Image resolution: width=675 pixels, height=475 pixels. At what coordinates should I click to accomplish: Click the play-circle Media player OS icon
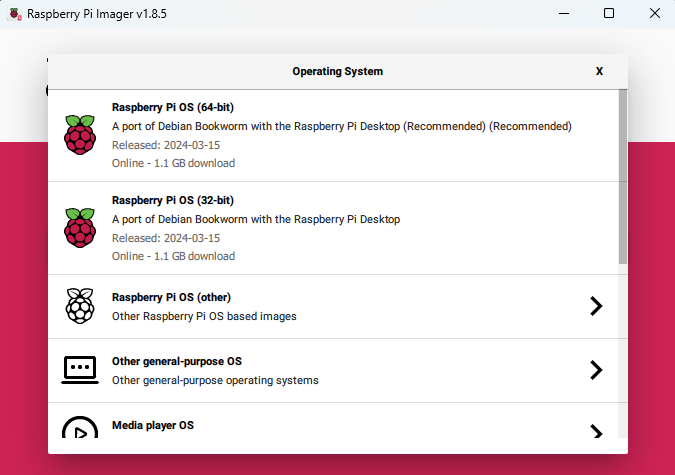point(80,427)
